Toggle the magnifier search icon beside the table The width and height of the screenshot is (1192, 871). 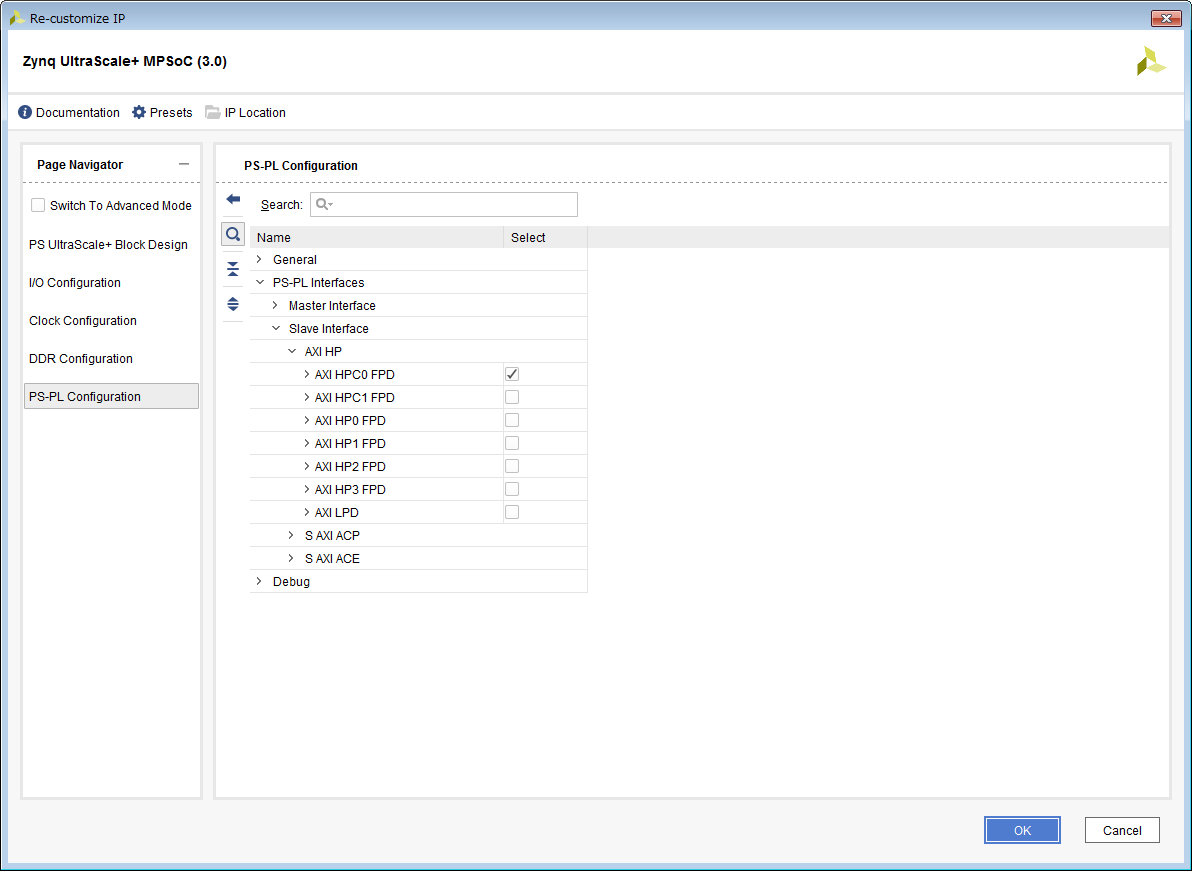[x=232, y=233]
